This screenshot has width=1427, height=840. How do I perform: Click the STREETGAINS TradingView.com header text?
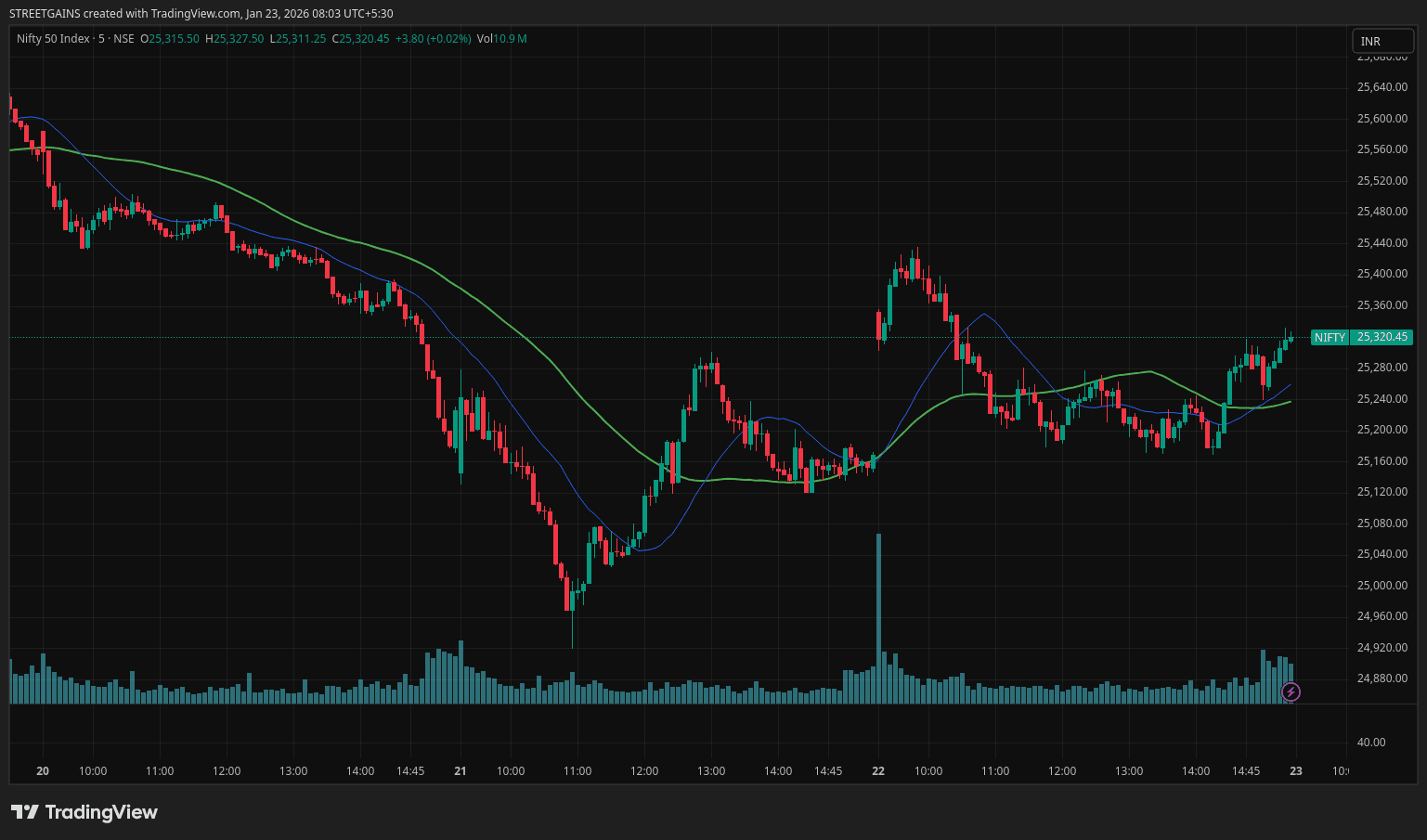[201, 13]
